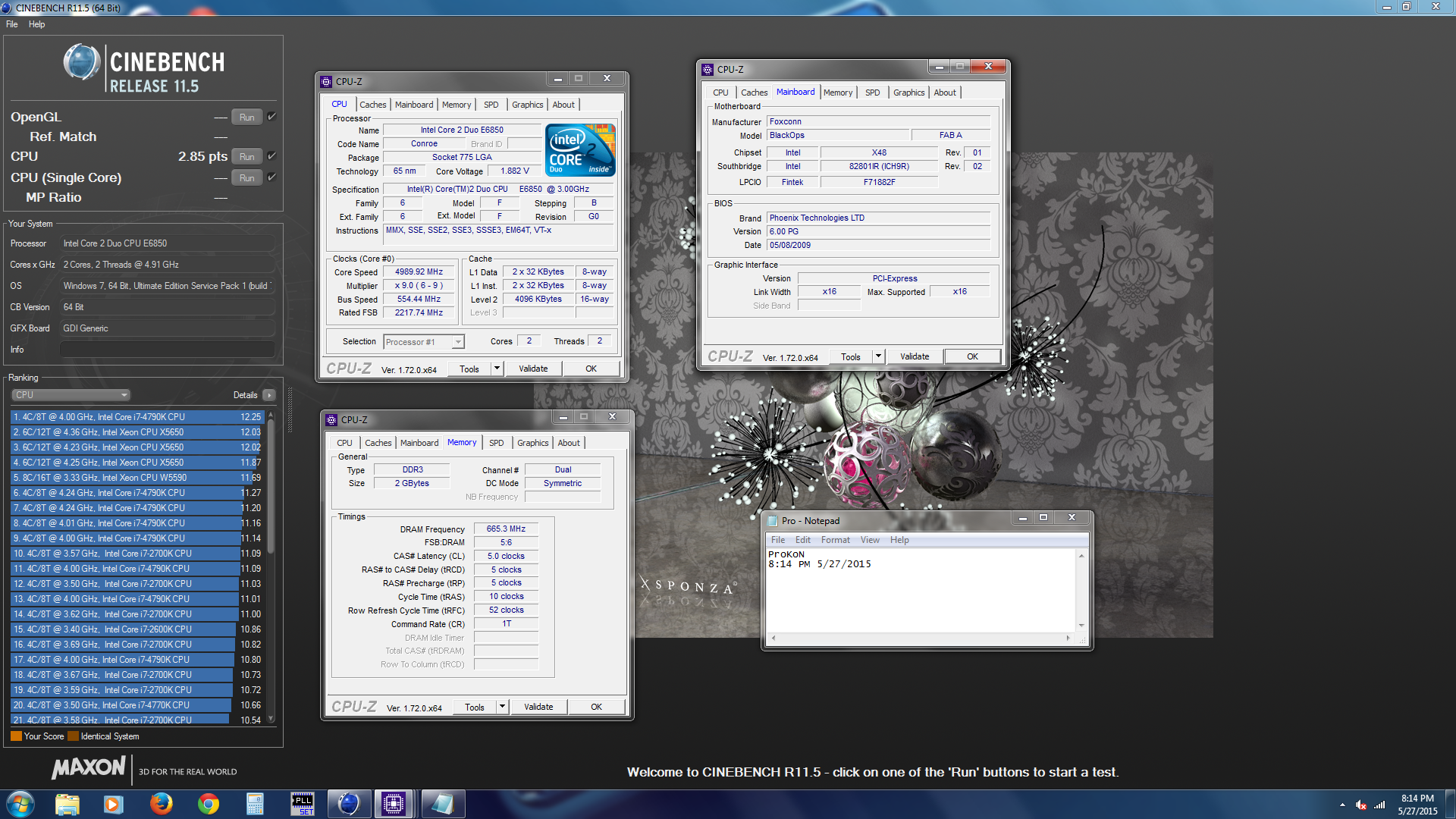Click CPU-Z title icon in Mainboard window
Viewport: 1456px width, 819px height.
coord(708,69)
